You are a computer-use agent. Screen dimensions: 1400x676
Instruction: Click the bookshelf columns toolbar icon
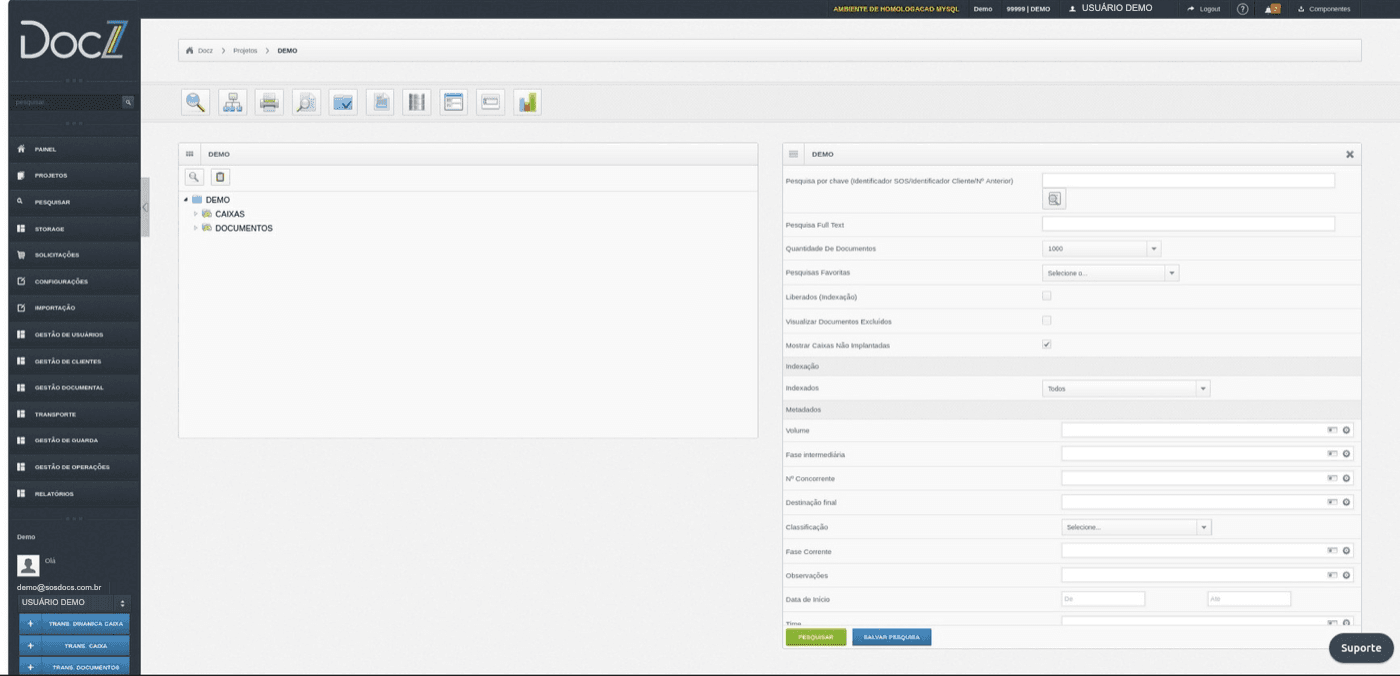point(417,102)
